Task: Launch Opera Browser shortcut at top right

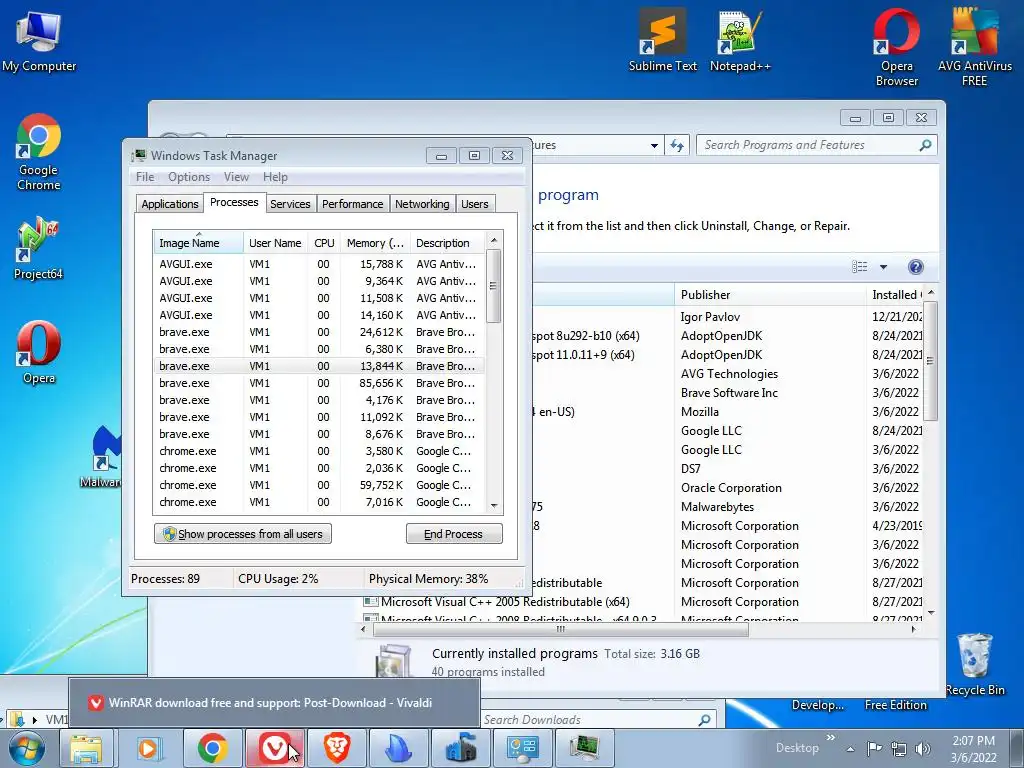Action: (x=897, y=47)
